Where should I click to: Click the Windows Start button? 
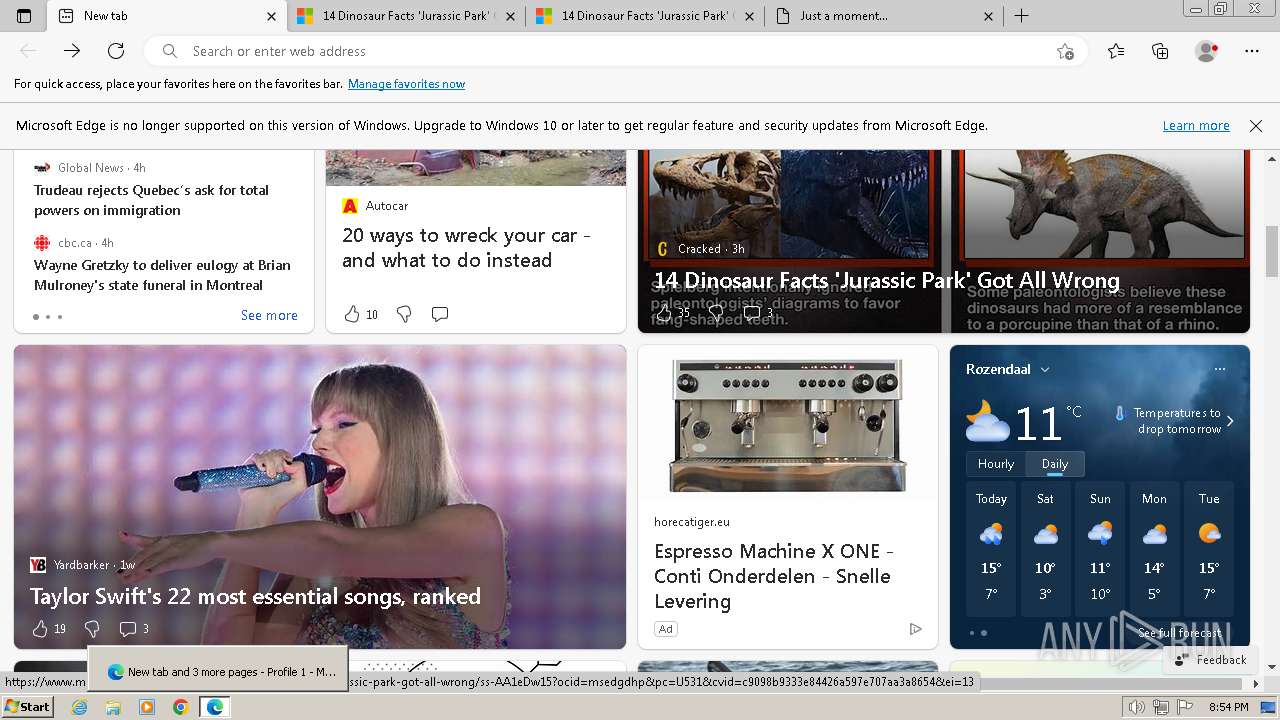click(x=27, y=707)
